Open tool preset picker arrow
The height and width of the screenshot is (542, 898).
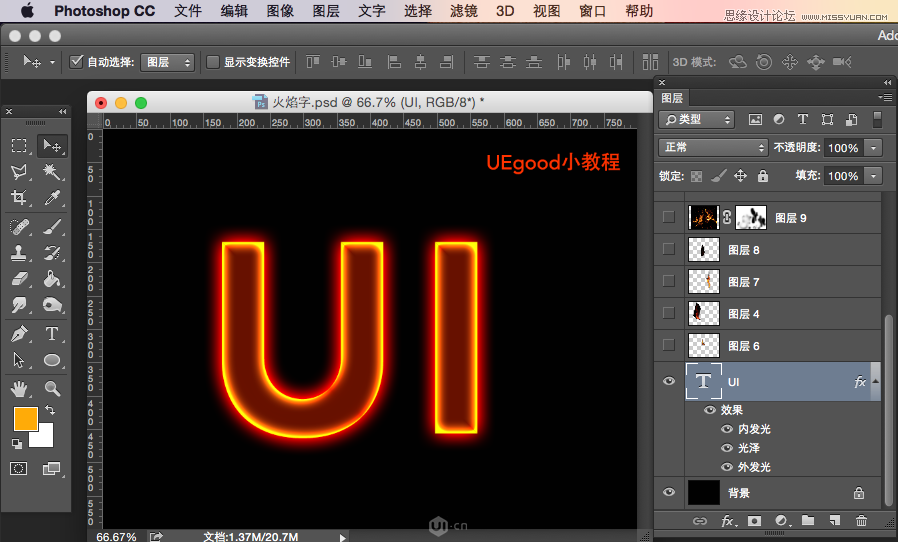coord(52,62)
